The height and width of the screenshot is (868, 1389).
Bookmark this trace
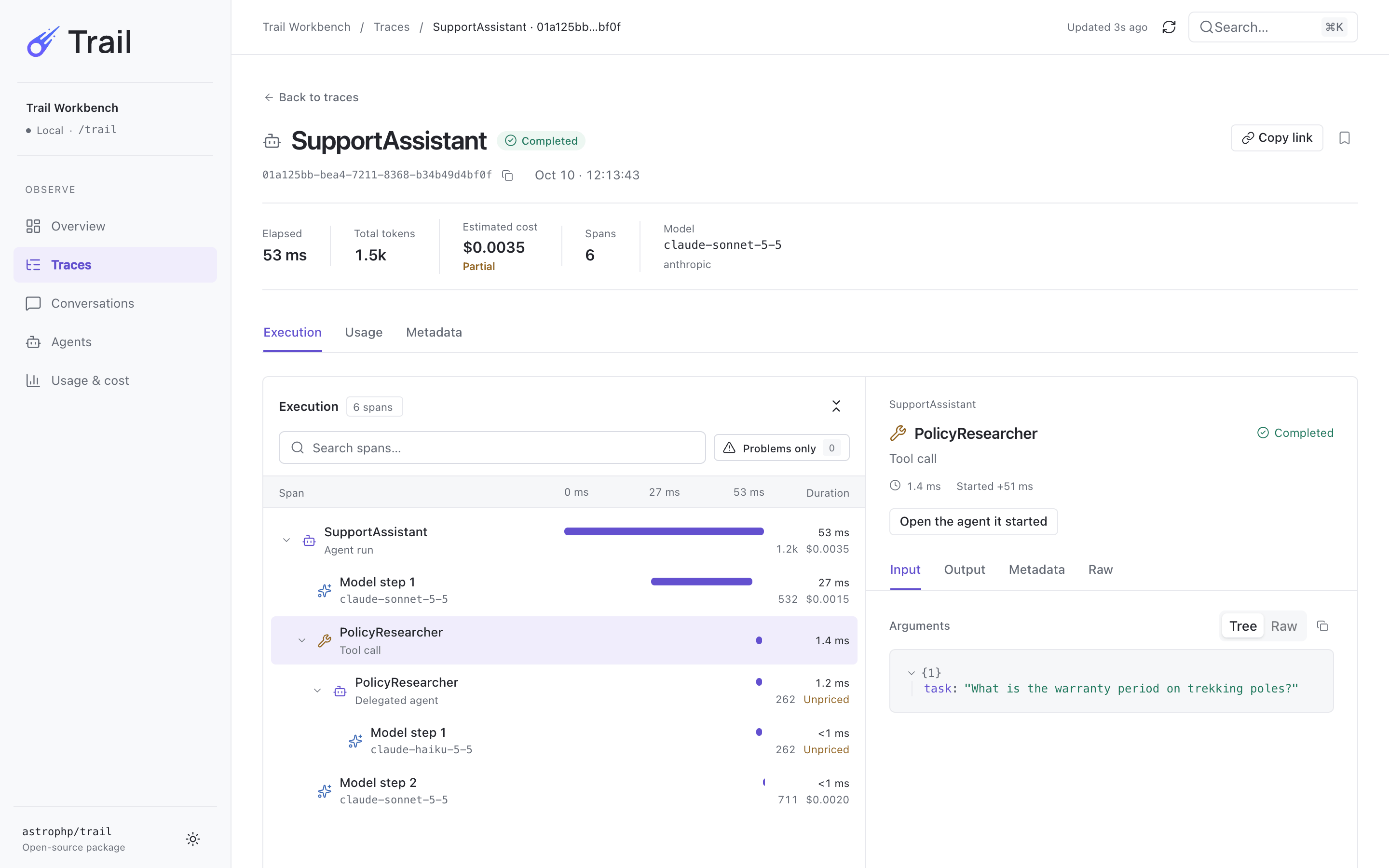[1344, 138]
